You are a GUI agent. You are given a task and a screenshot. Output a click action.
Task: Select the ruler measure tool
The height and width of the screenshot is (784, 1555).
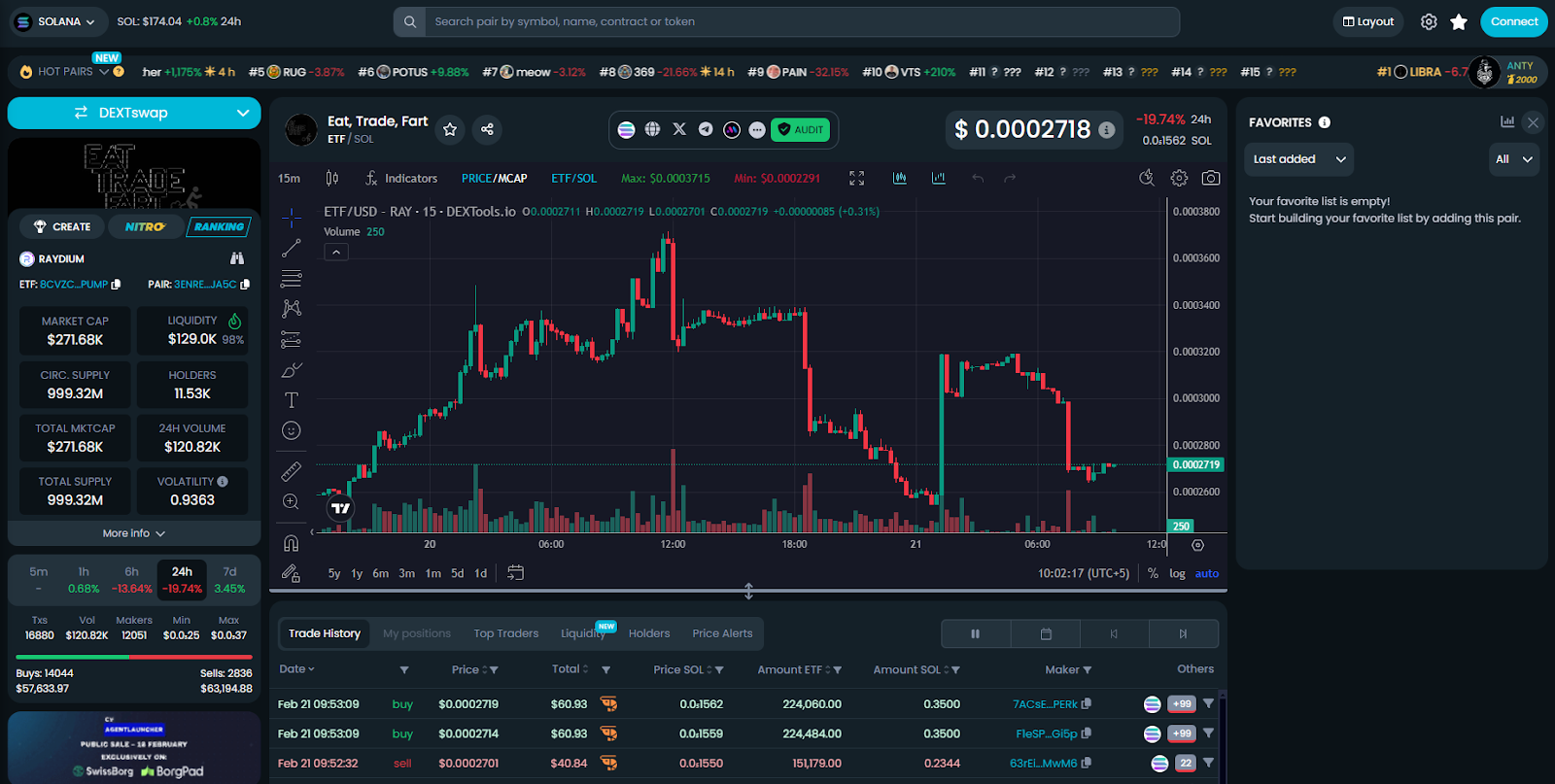coord(292,471)
